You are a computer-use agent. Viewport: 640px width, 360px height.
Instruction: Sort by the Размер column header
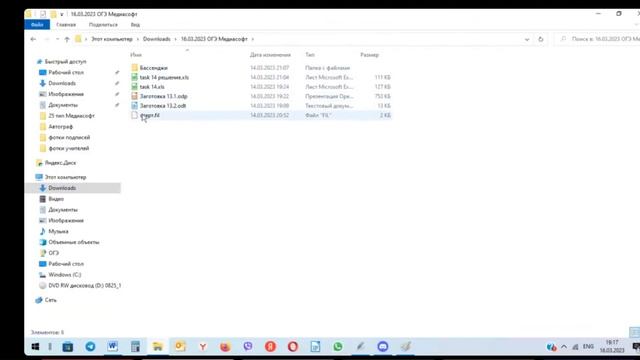(x=369, y=55)
